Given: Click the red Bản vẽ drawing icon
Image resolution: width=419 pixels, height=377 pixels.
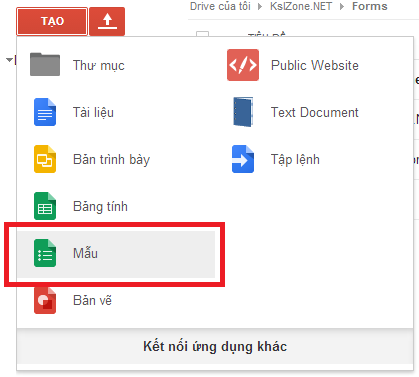Looking at the screenshot, I should [45, 300].
